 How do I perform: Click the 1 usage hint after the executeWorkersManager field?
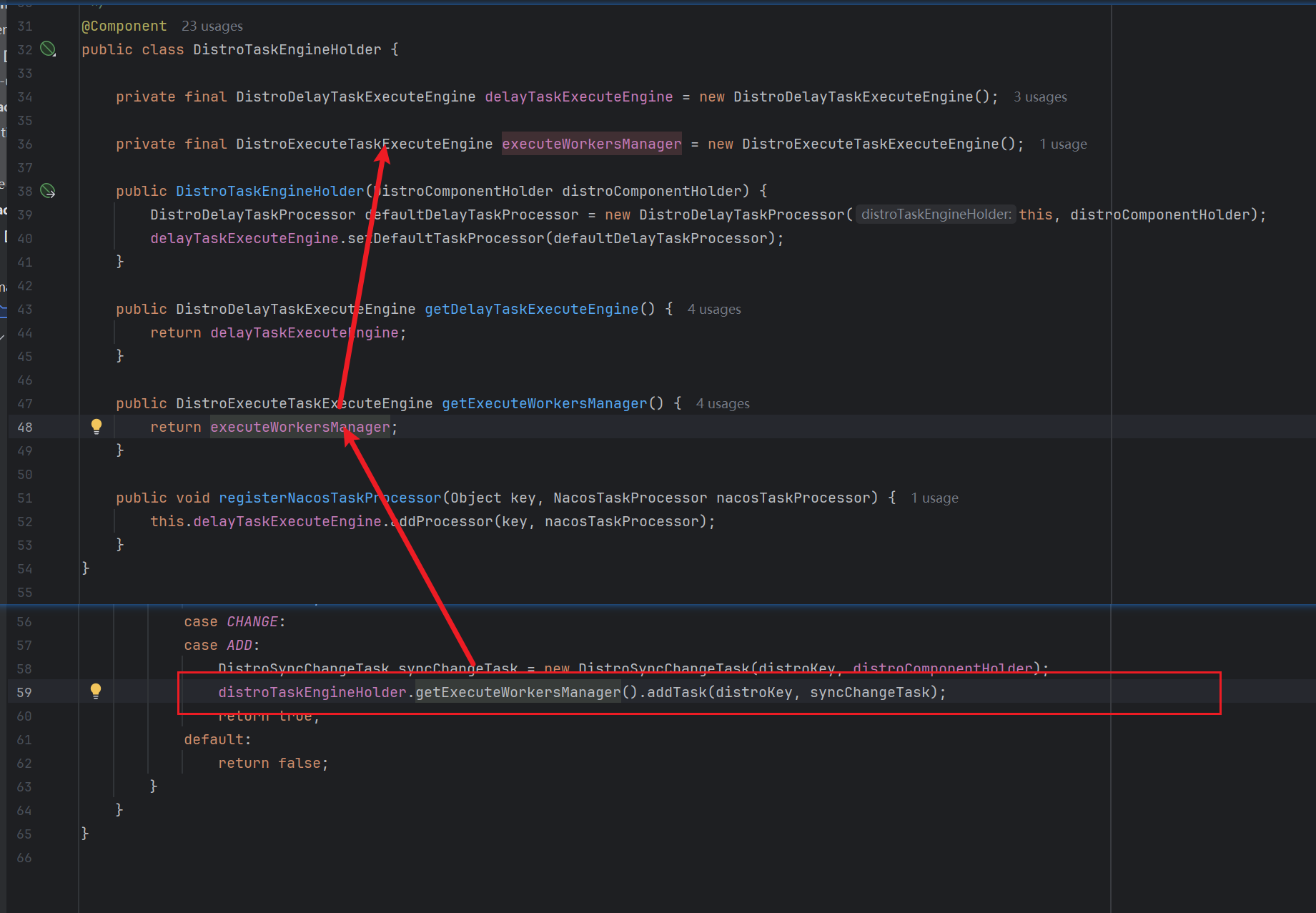(1062, 144)
